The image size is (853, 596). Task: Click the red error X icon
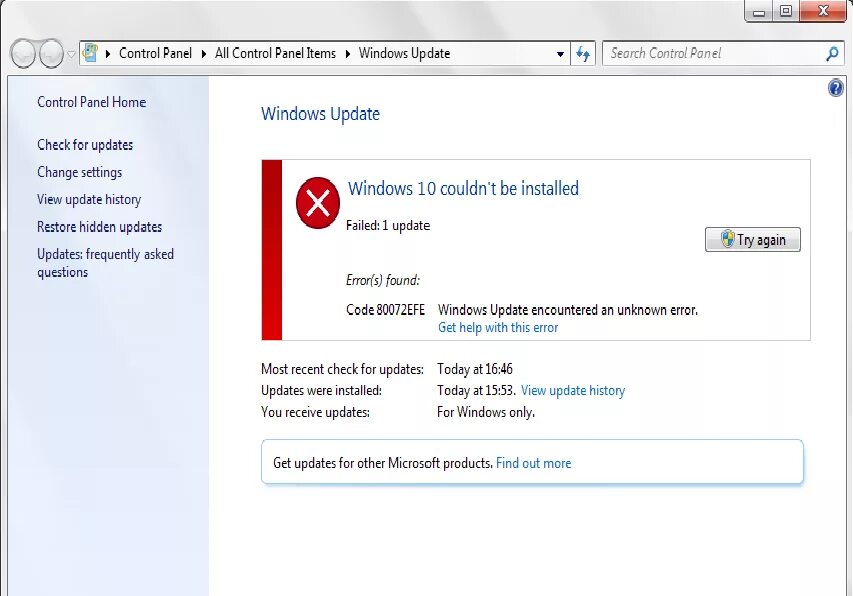click(318, 203)
